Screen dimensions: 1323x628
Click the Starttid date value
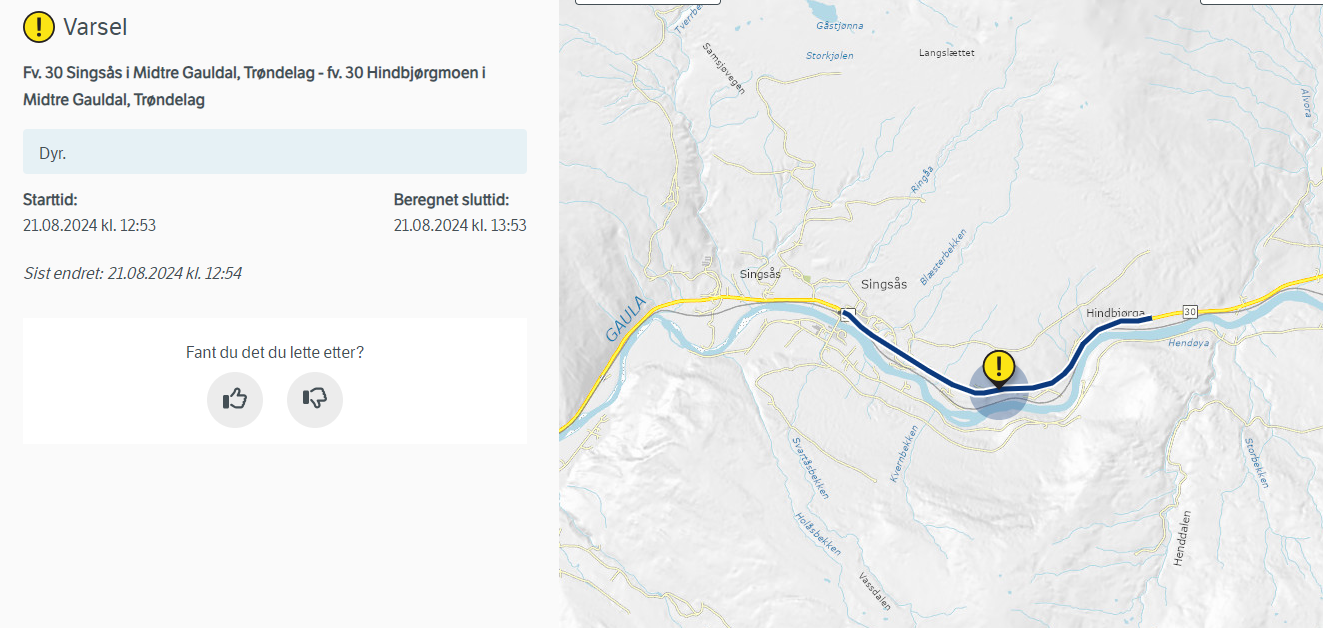tap(89, 225)
